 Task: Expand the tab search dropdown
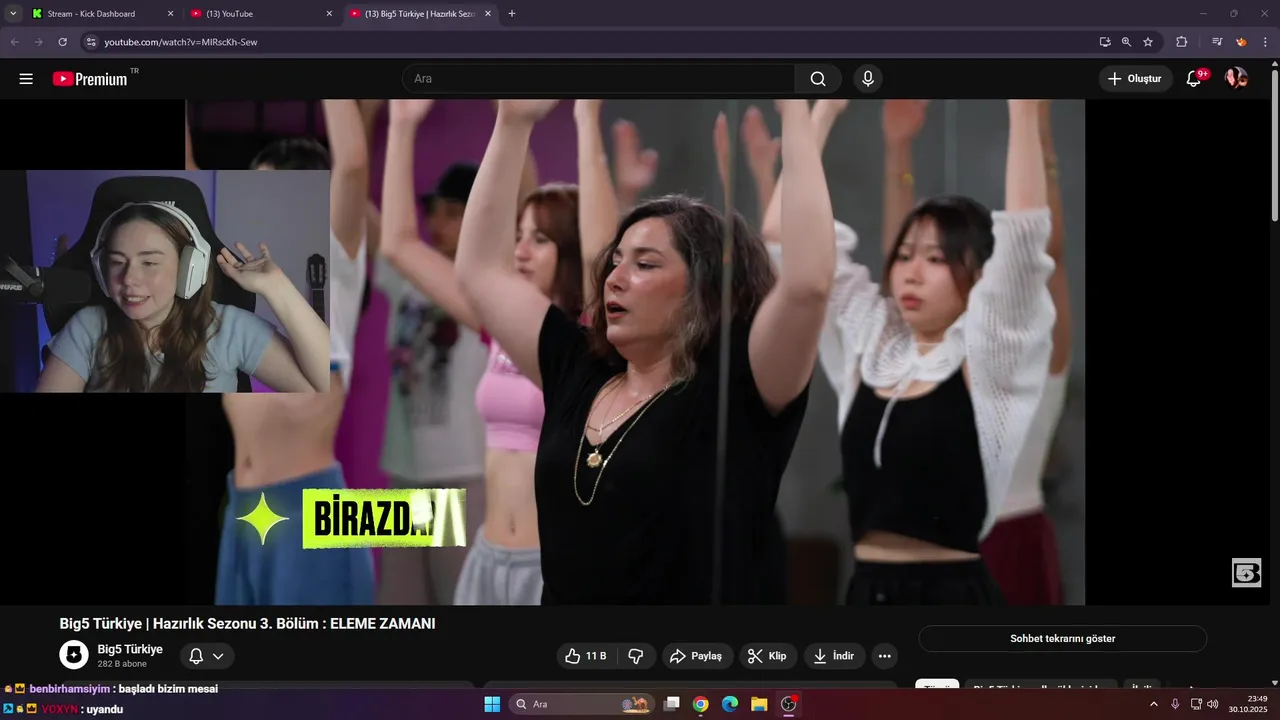[x=13, y=14]
